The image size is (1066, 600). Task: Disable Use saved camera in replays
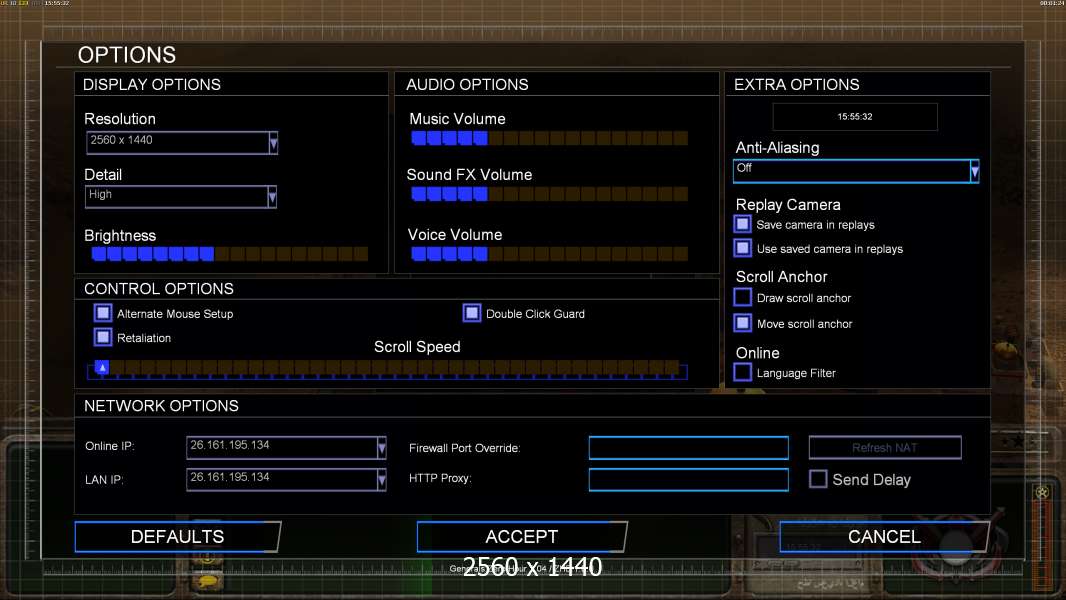[742, 248]
